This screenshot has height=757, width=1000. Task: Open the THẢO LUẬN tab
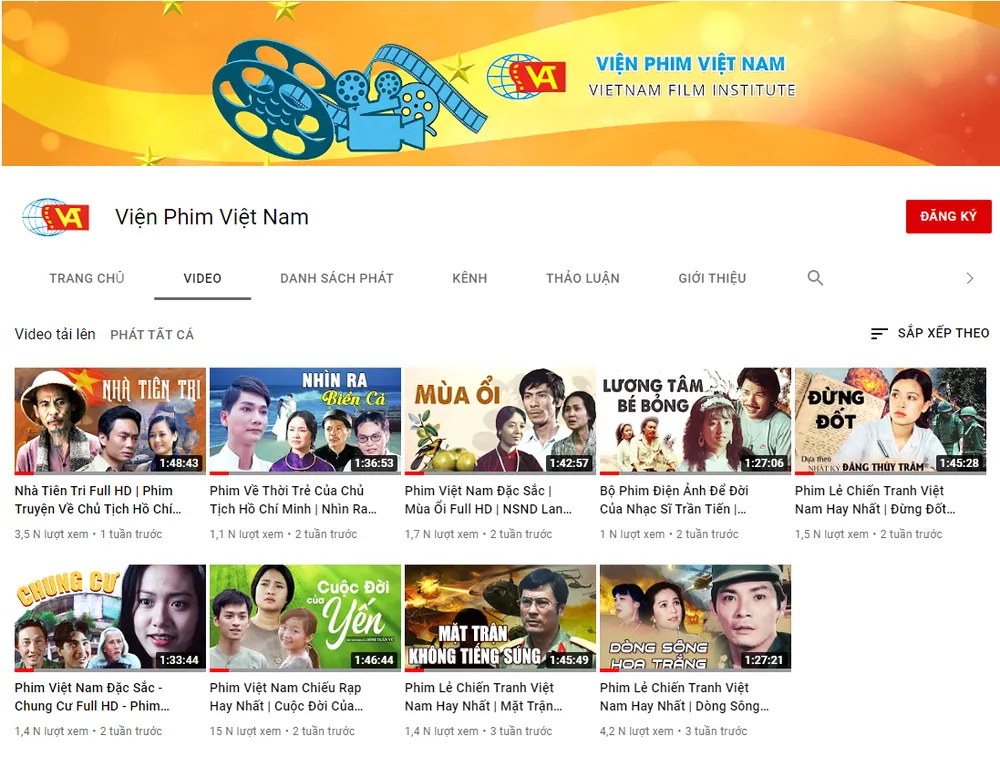click(x=583, y=278)
